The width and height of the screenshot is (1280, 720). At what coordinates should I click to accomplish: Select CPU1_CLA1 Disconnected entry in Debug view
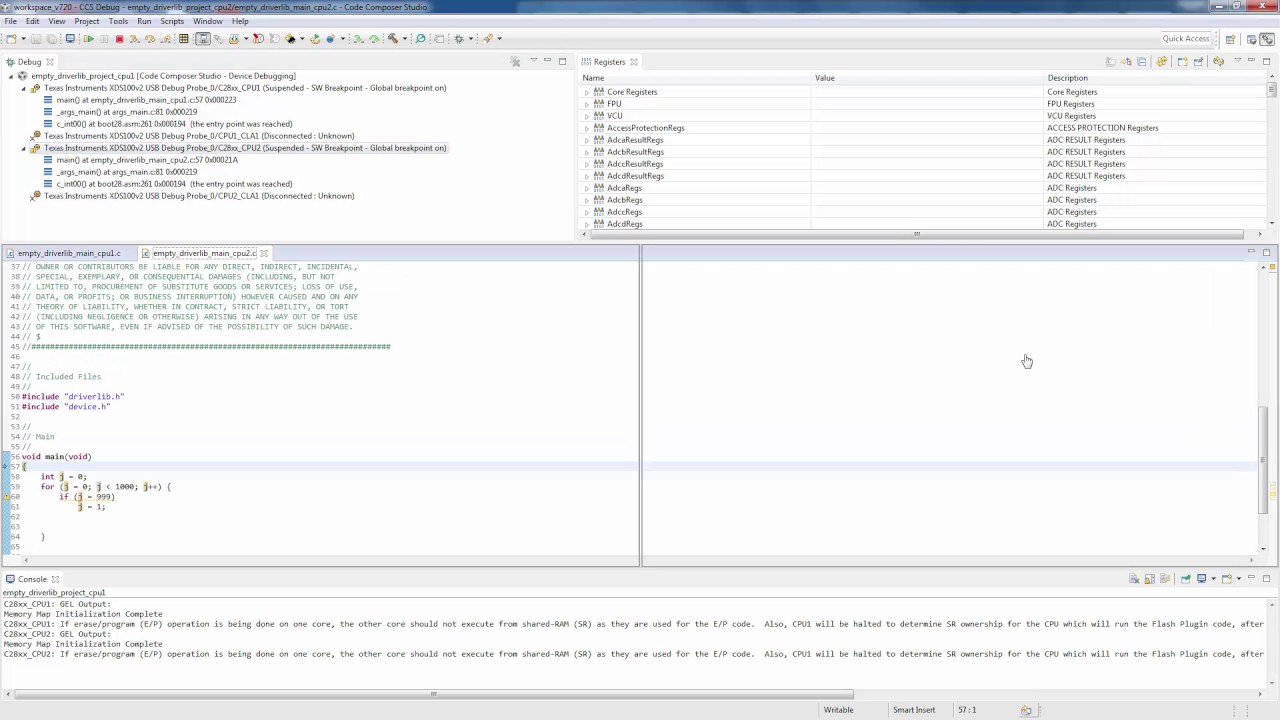tap(199, 136)
